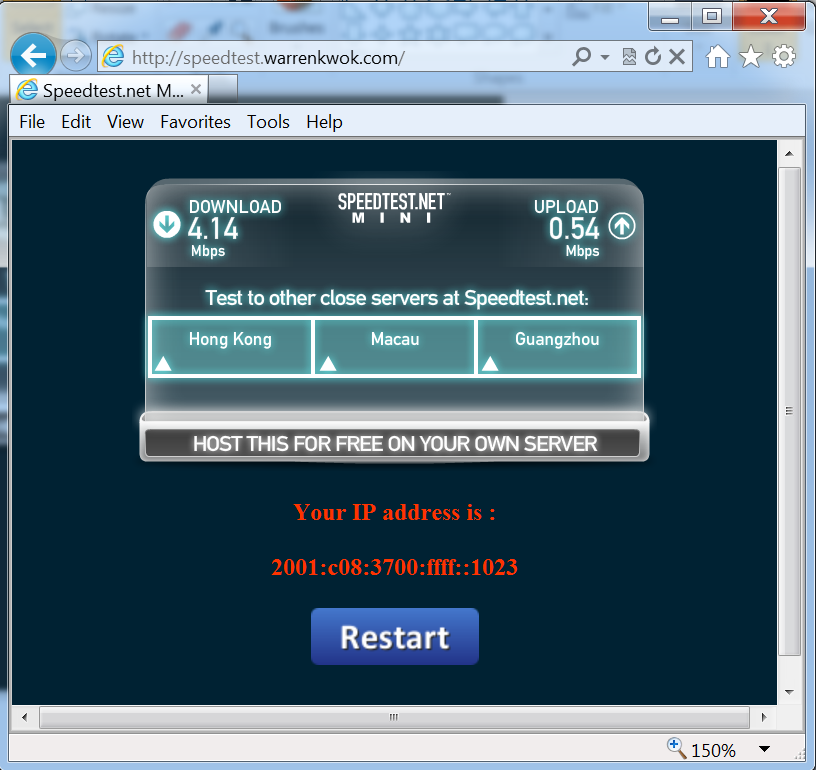Maximize the Internet Explorer window
This screenshot has height=770, width=816.
coord(711,17)
